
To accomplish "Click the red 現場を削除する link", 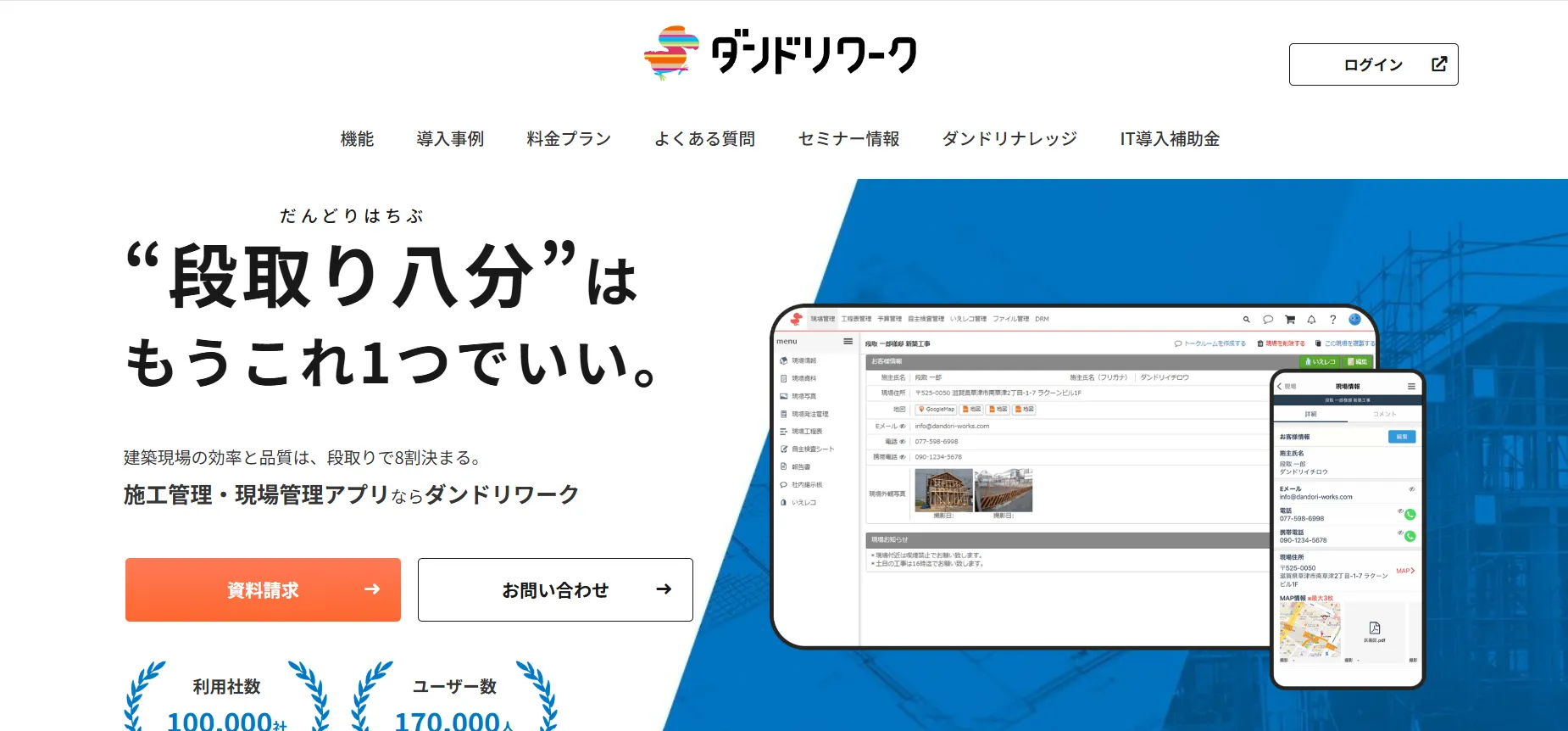I will click(x=1282, y=343).
